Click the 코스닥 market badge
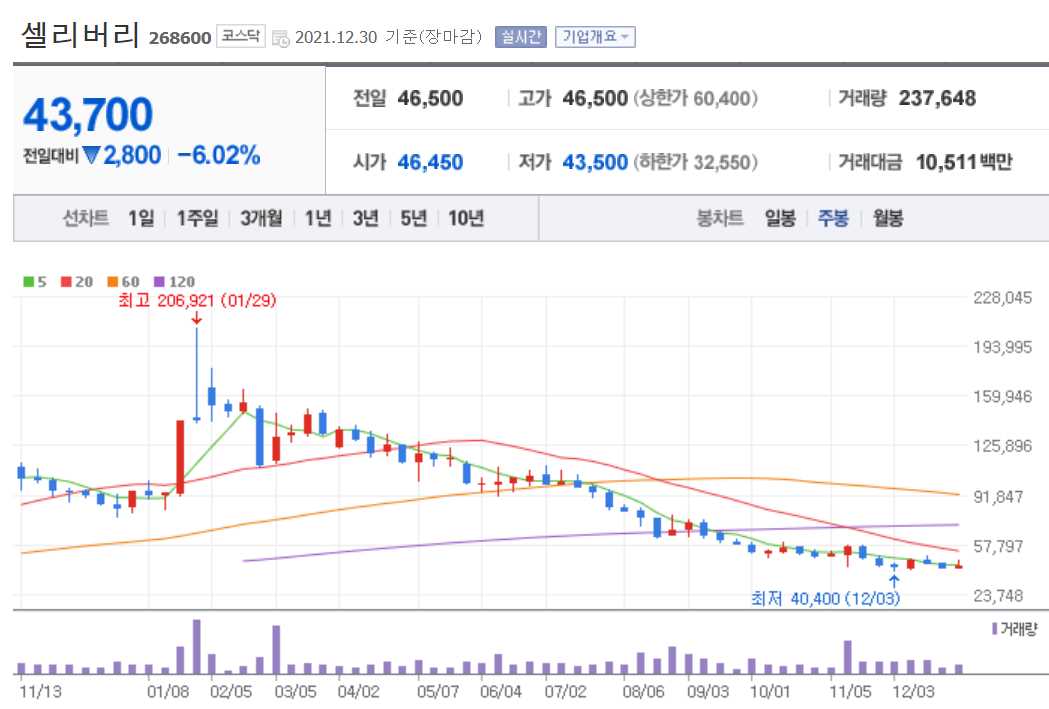 point(241,36)
